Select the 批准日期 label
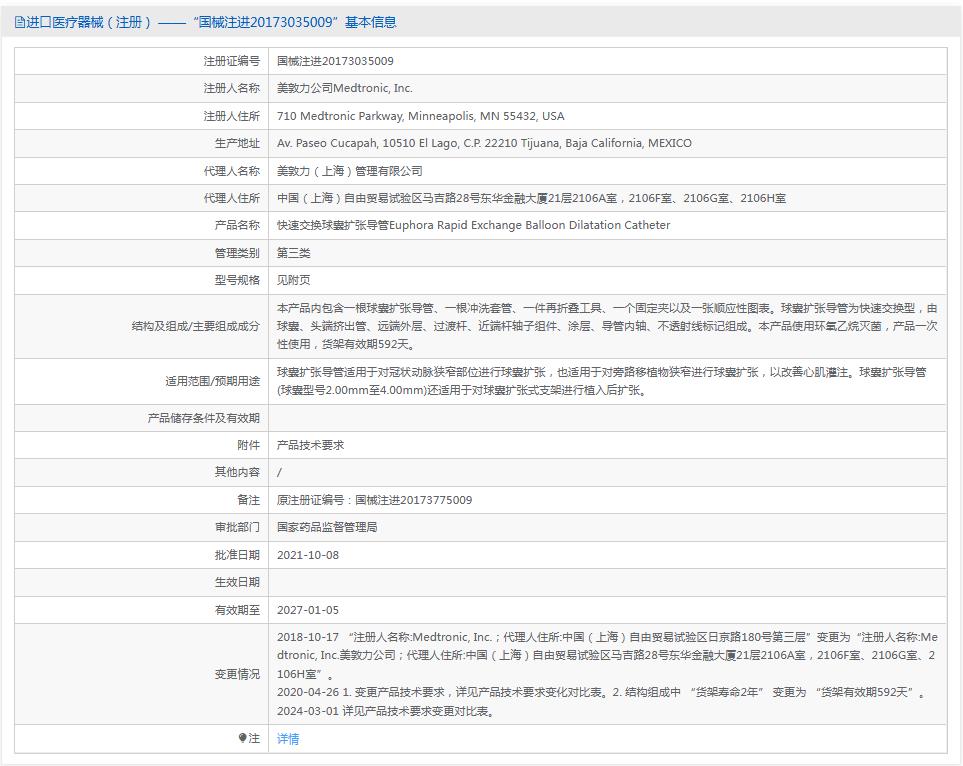This screenshot has height=766, width=963. 237,555
